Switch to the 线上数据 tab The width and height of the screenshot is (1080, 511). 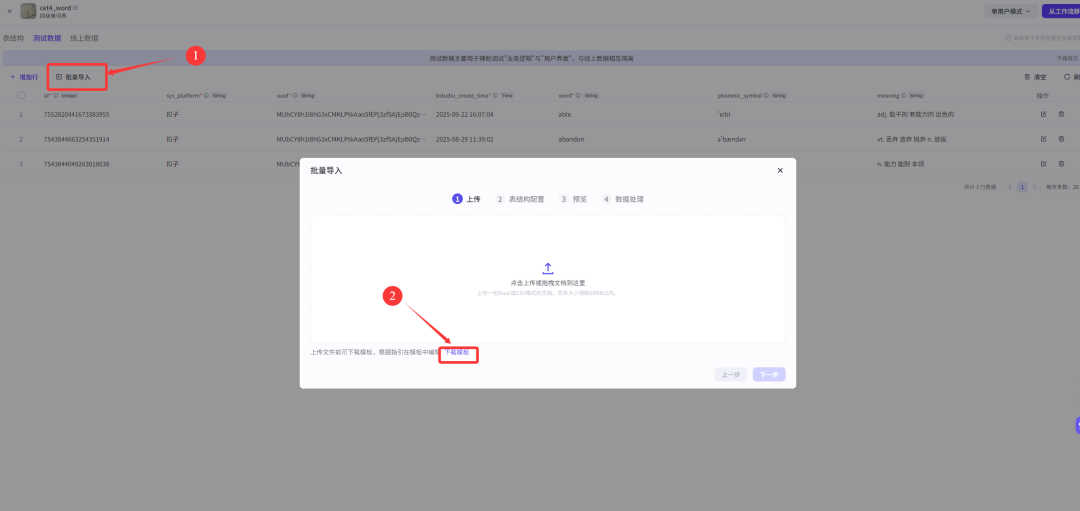tap(84, 38)
